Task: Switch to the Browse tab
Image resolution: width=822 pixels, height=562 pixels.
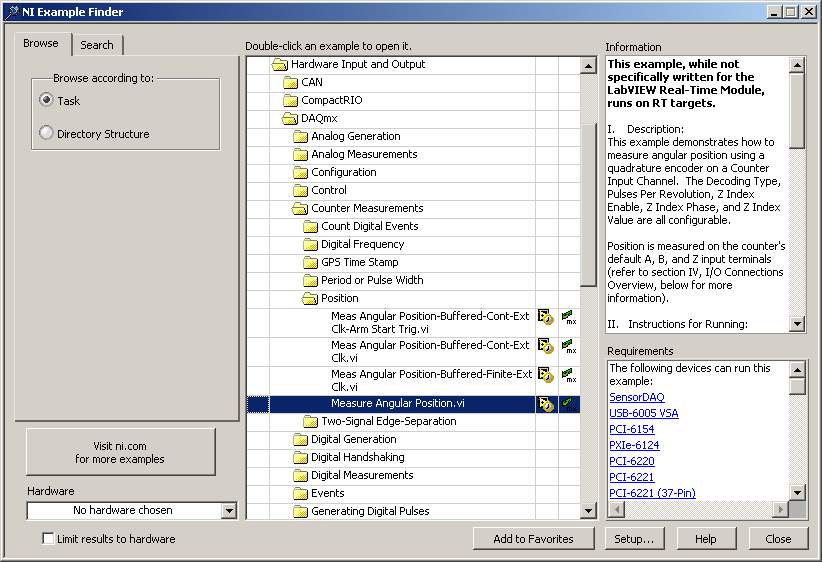Action: (x=41, y=44)
